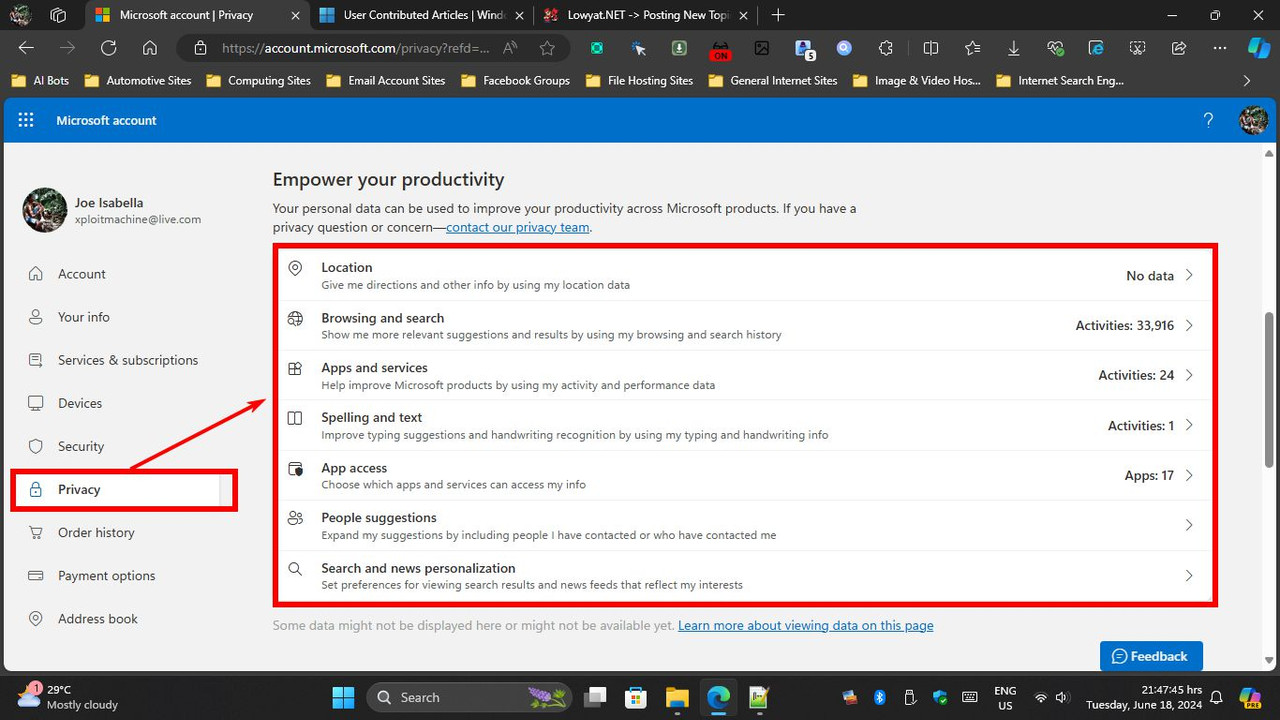Image resolution: width=1280 pixels, height=720 pixels.
Task: Open Payment options via its card icon
Action: click(x=35, y=575)
